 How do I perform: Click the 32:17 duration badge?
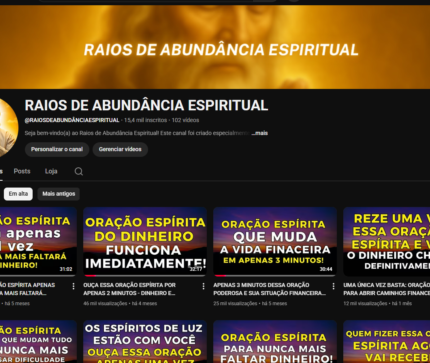(196, 269)
